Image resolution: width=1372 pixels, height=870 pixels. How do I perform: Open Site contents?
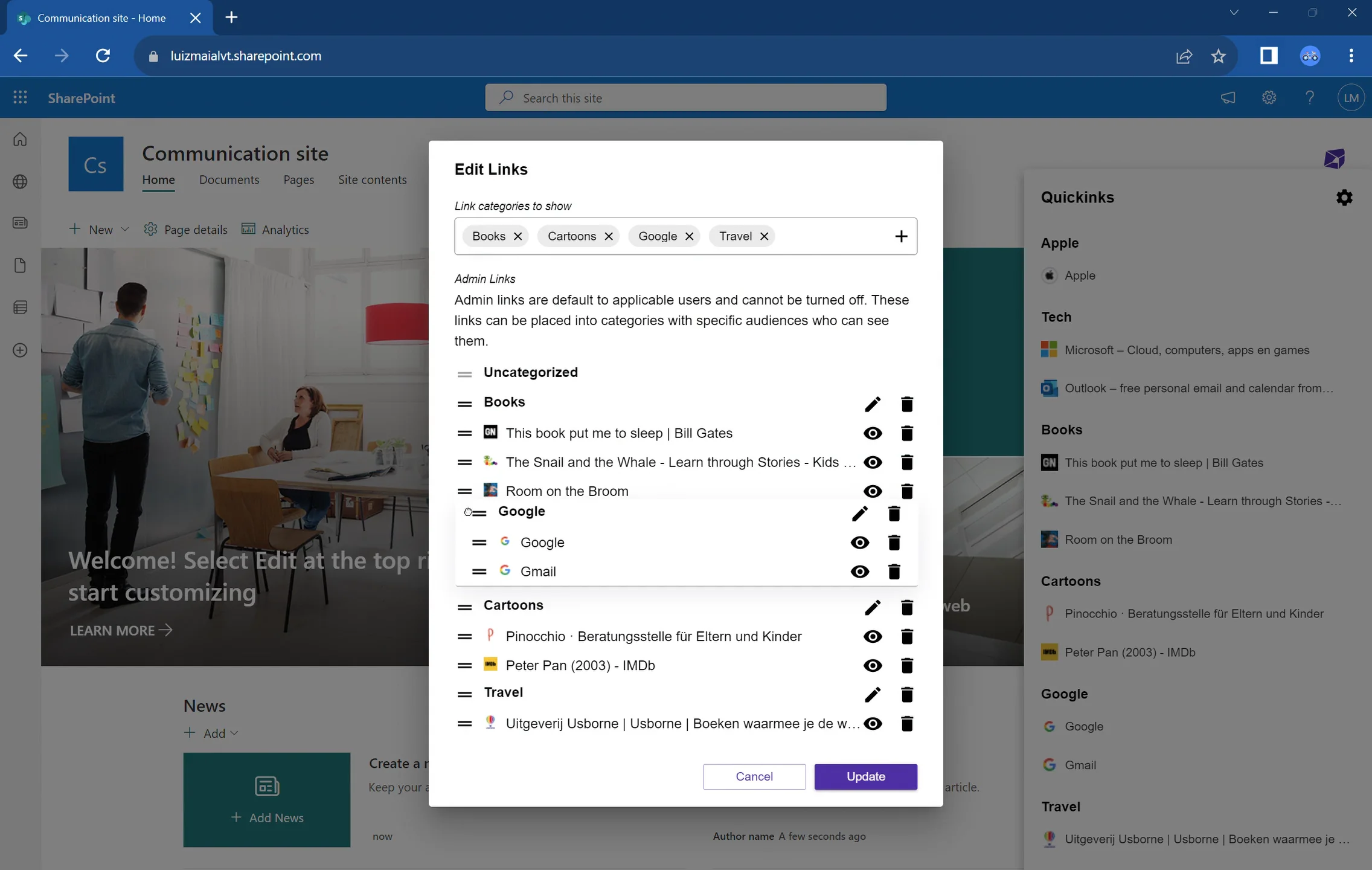372,179
